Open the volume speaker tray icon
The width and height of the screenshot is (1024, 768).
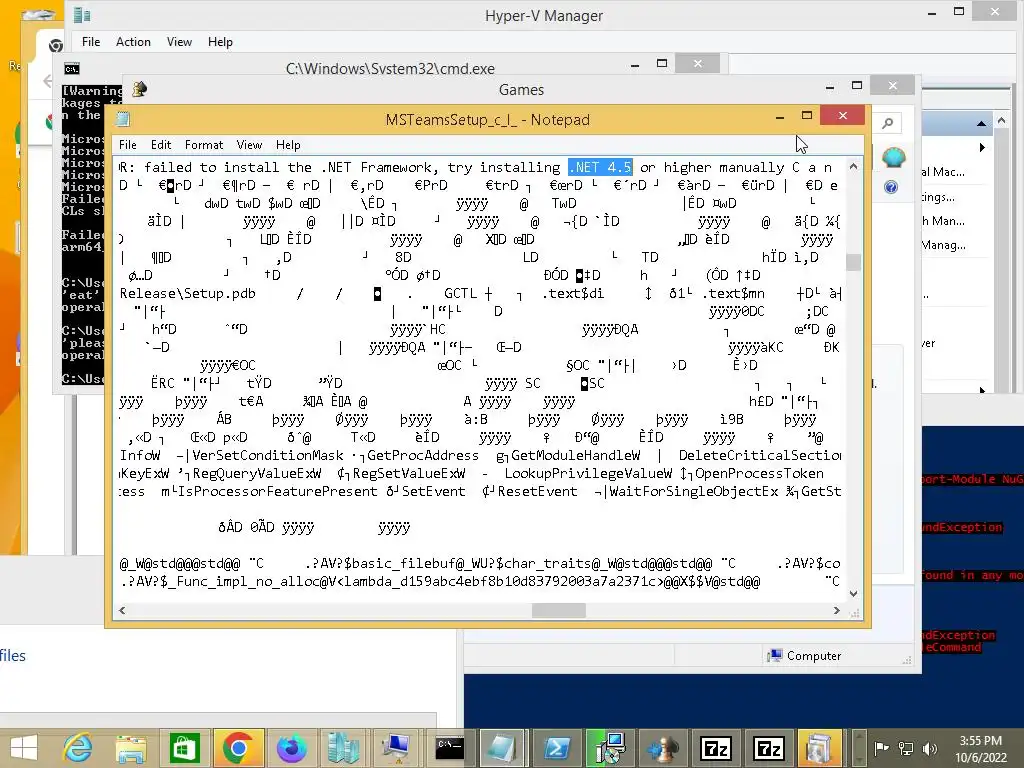(x=930, y=748)
